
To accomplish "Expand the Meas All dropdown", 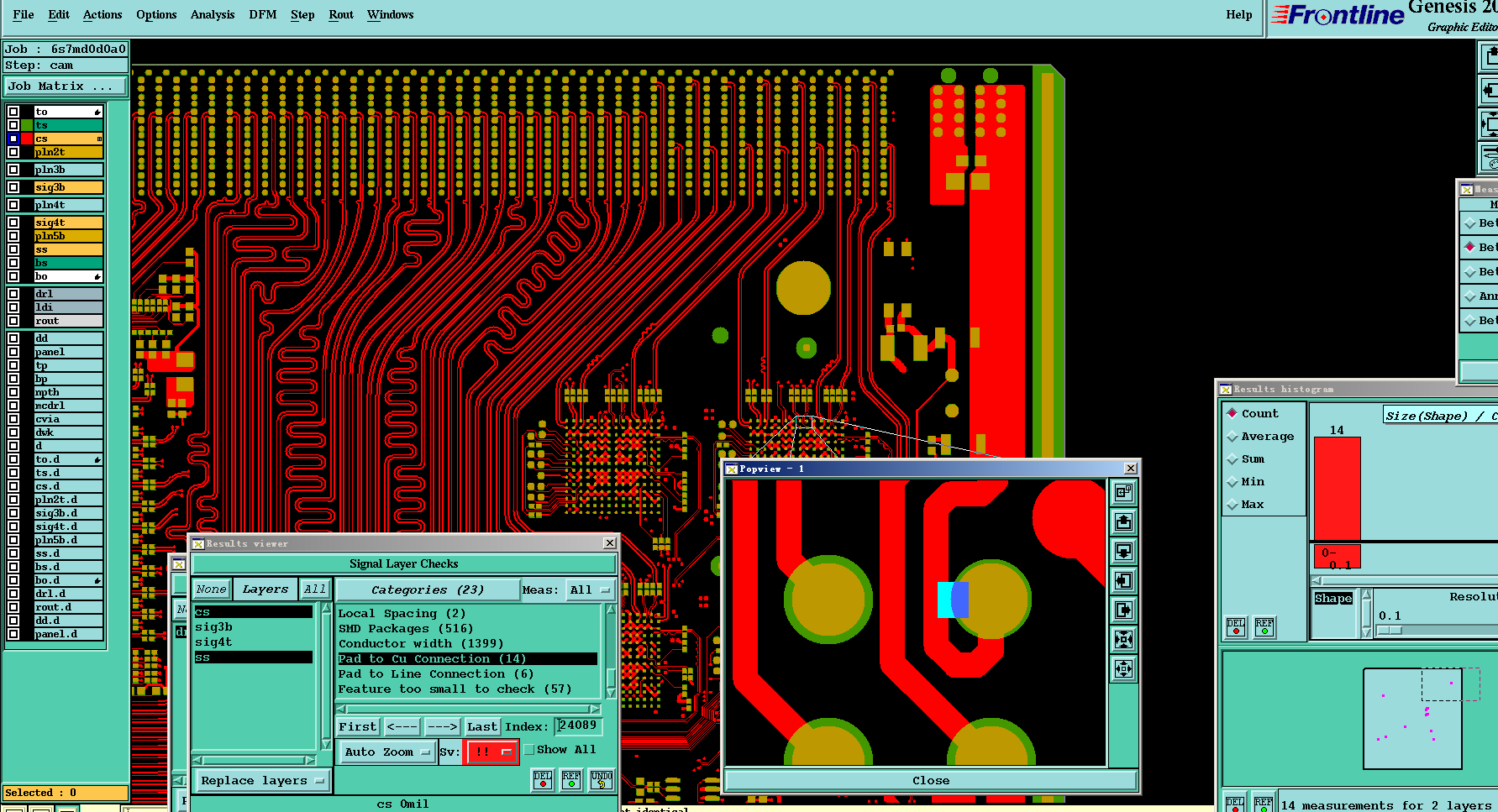I will tap(590, 590).
